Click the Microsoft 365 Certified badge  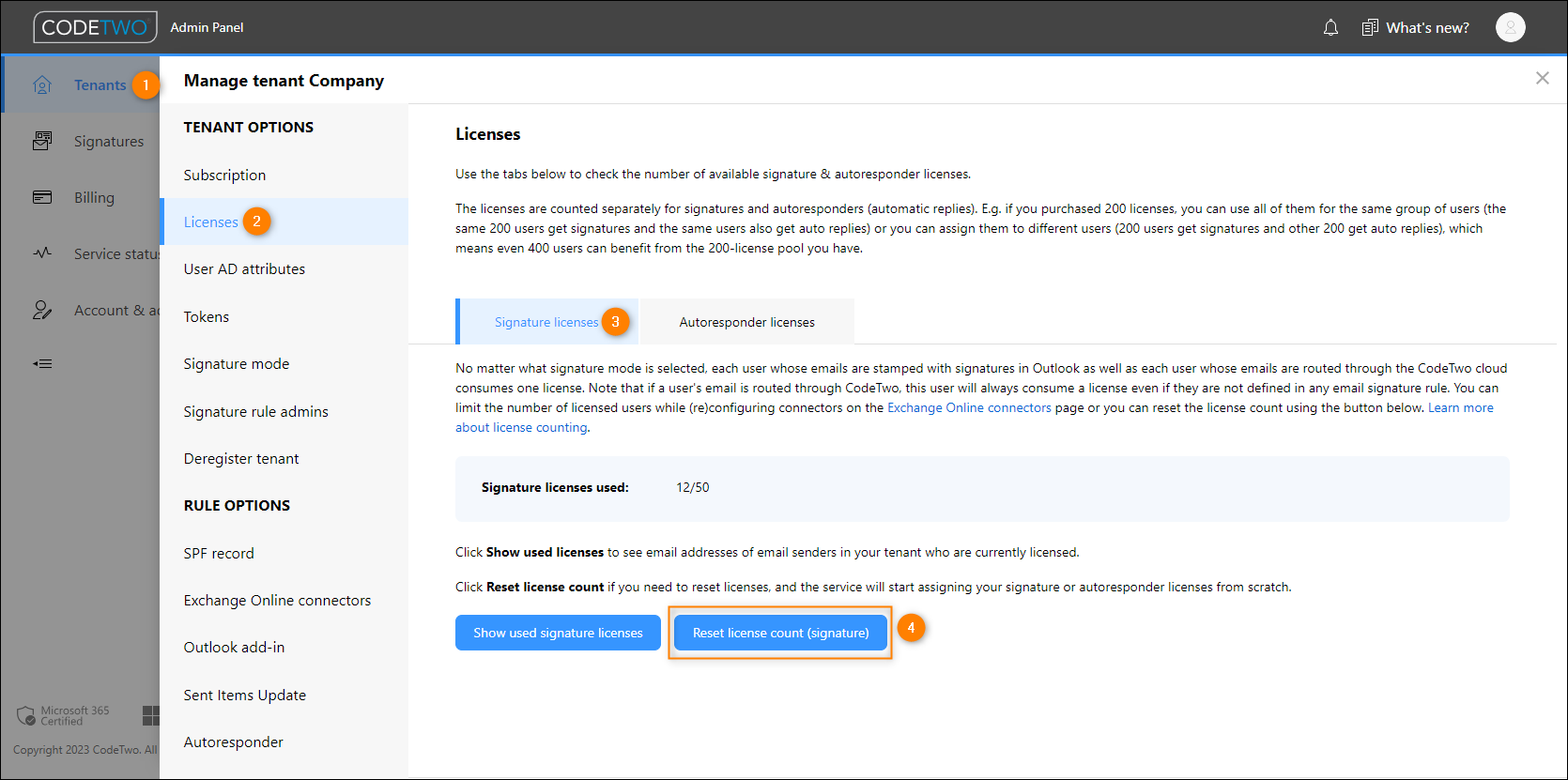click(x=63, y=715)
